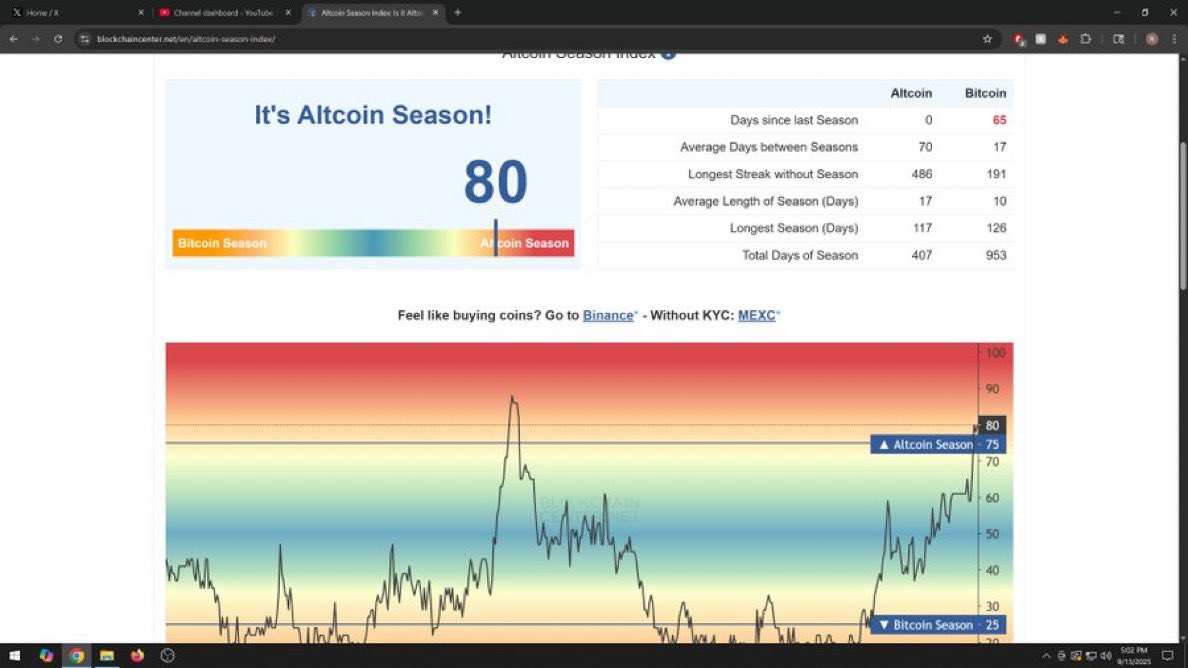Image resolution: width=1188 pixels, height=668 pixels.
Task: Select the Altcoin Season Index tab
Action: click(x=373, y=12)
